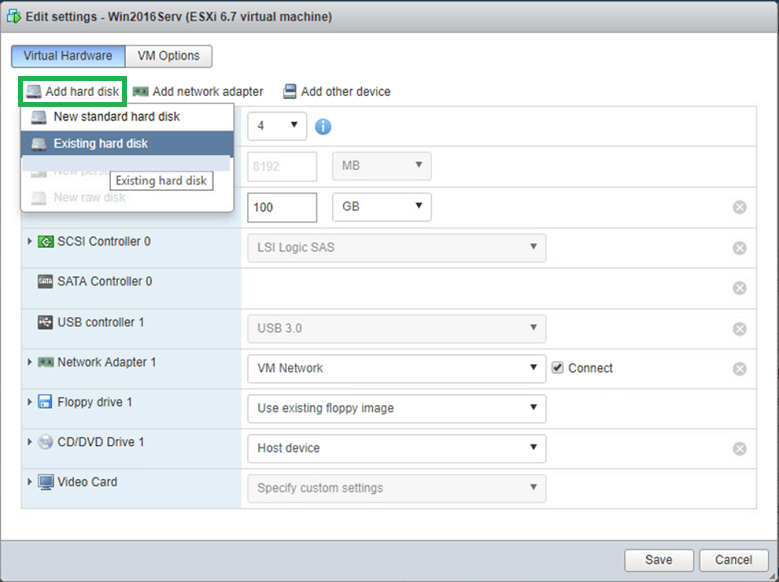Open the memory unit MB dropdown

382,166
